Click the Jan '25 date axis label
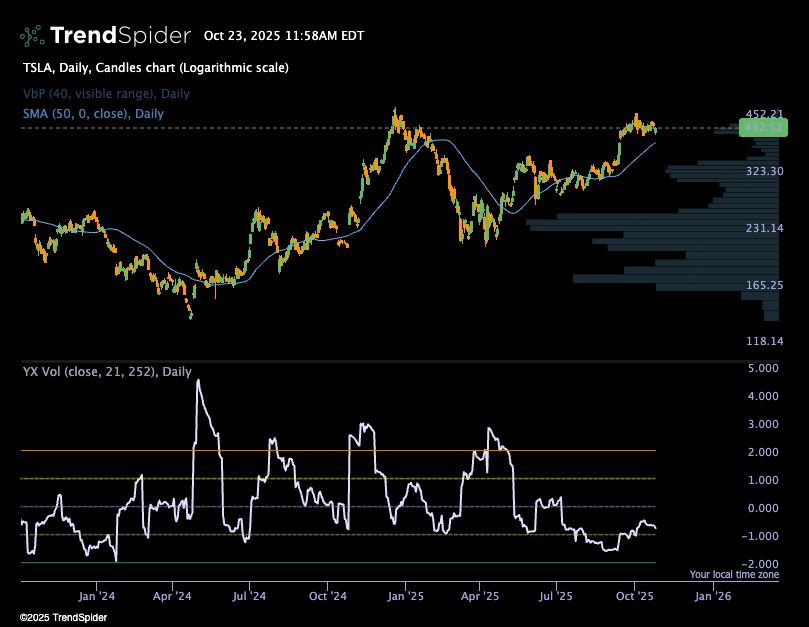 pyautogui.click(x=404, y=595)
